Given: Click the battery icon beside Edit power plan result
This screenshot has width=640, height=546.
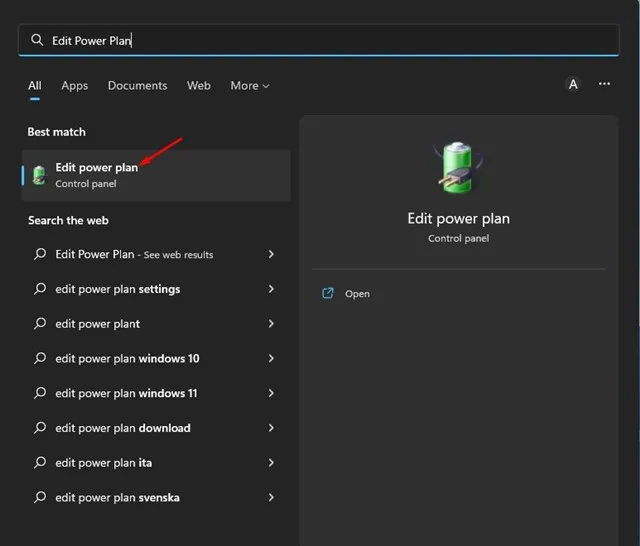Looking at the screenshot, I should (x=40, y=175).
